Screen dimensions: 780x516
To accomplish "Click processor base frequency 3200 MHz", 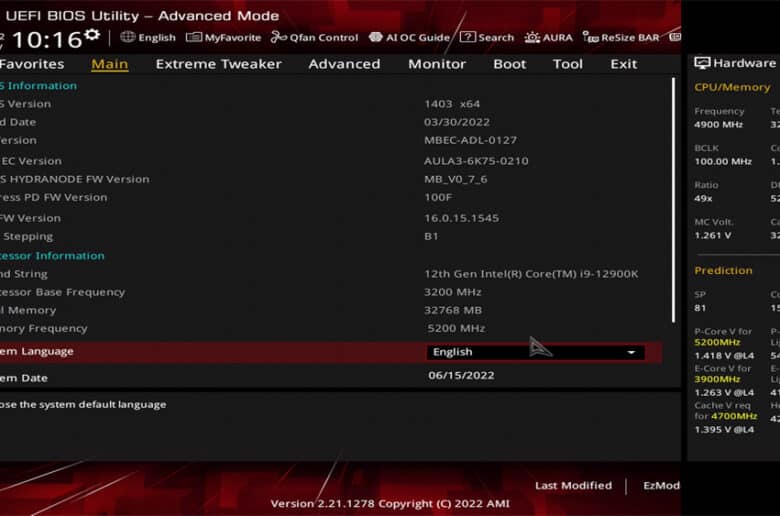I will point(453,292).
